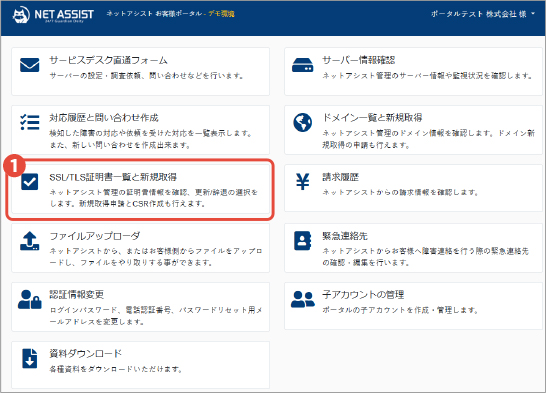This screenshot has height=393, width=546.
Task: Open the ファイルアップローダ title
Action: coord(95,236)
